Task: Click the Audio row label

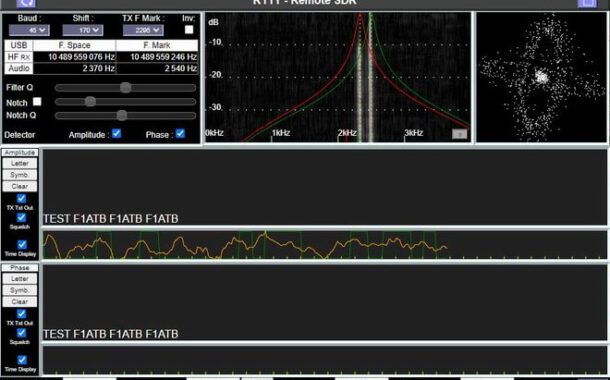Action: [x=19, y=68]
